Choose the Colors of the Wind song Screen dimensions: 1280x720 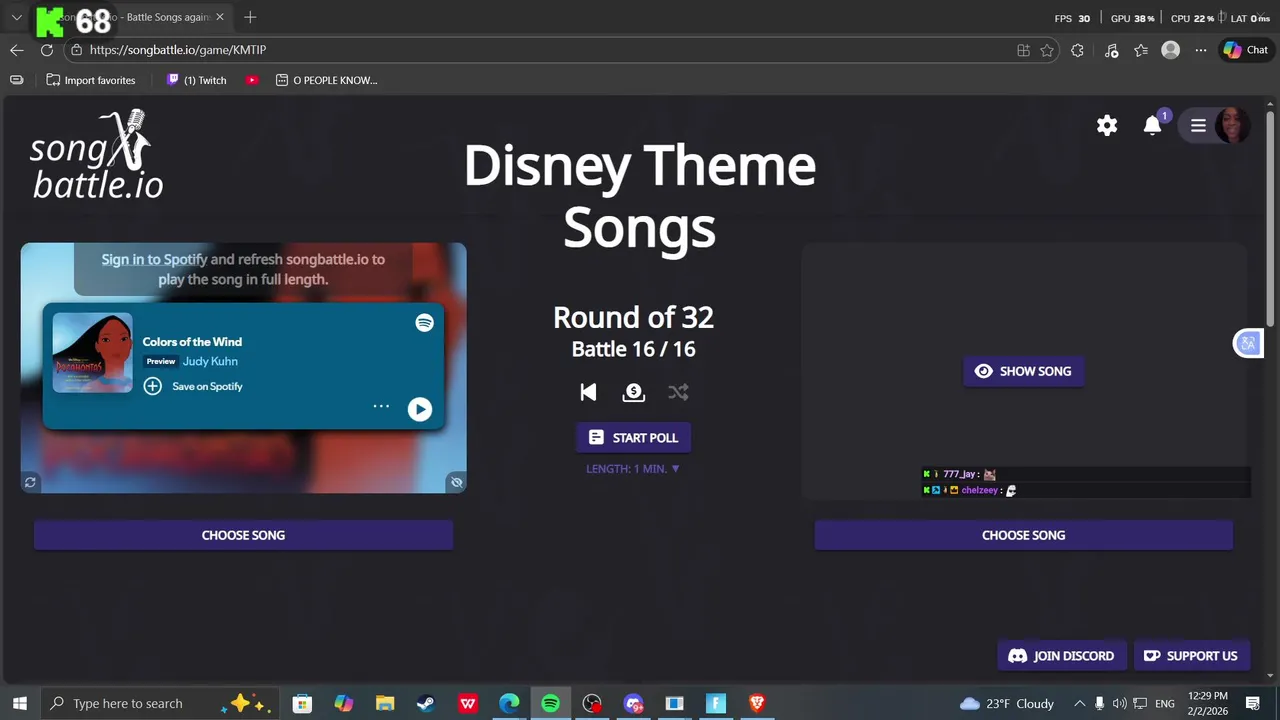tap(243, 535)
